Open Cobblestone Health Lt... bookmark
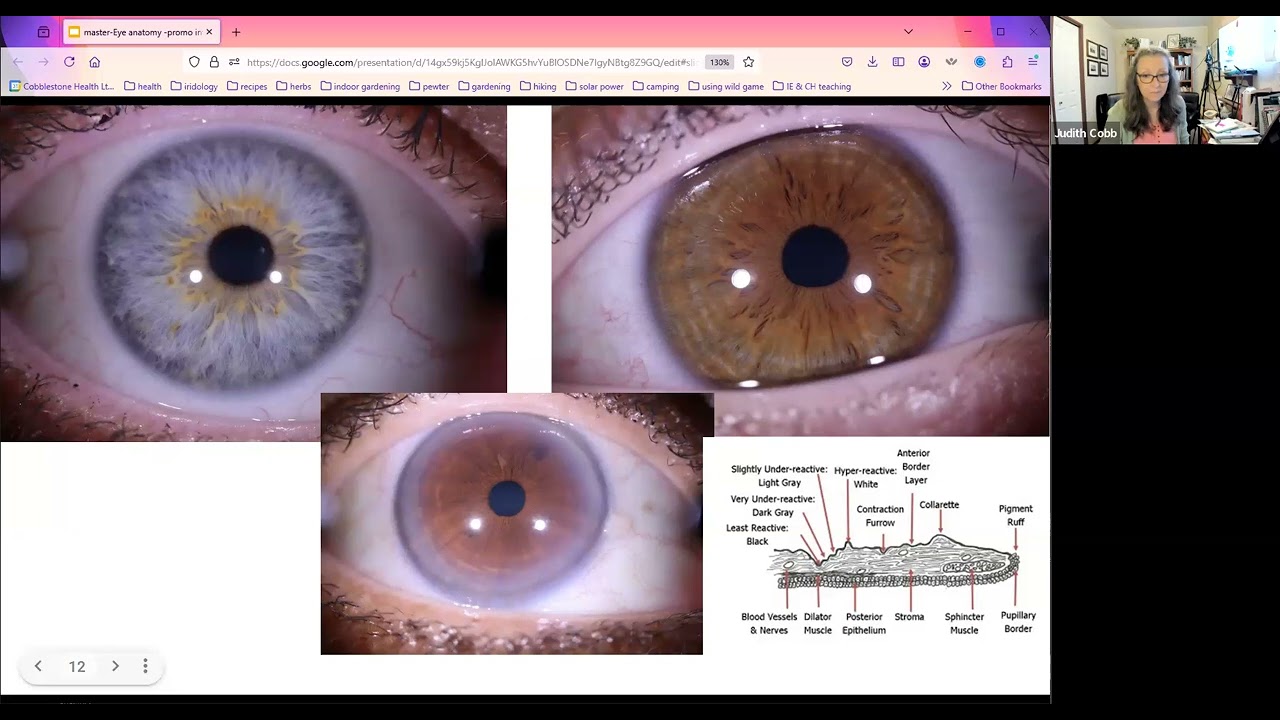The image size is (1280, 720). click(x=62, y=86)
